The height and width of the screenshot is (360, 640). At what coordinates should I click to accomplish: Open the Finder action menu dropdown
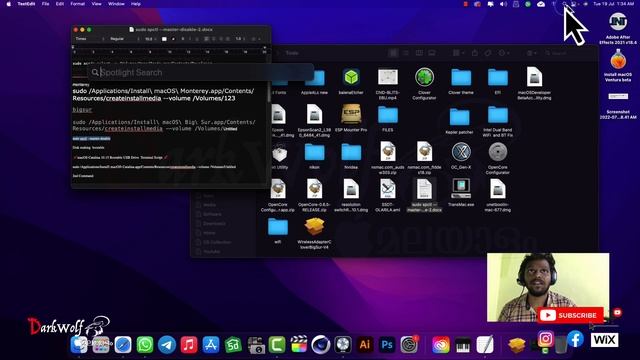(504, 53)
